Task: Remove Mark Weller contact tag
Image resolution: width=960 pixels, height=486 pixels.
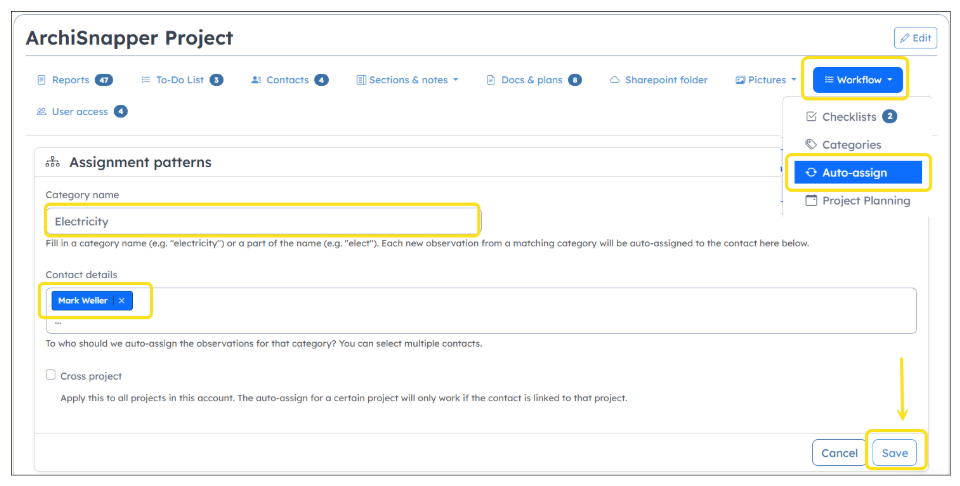Action: [122, 301]
